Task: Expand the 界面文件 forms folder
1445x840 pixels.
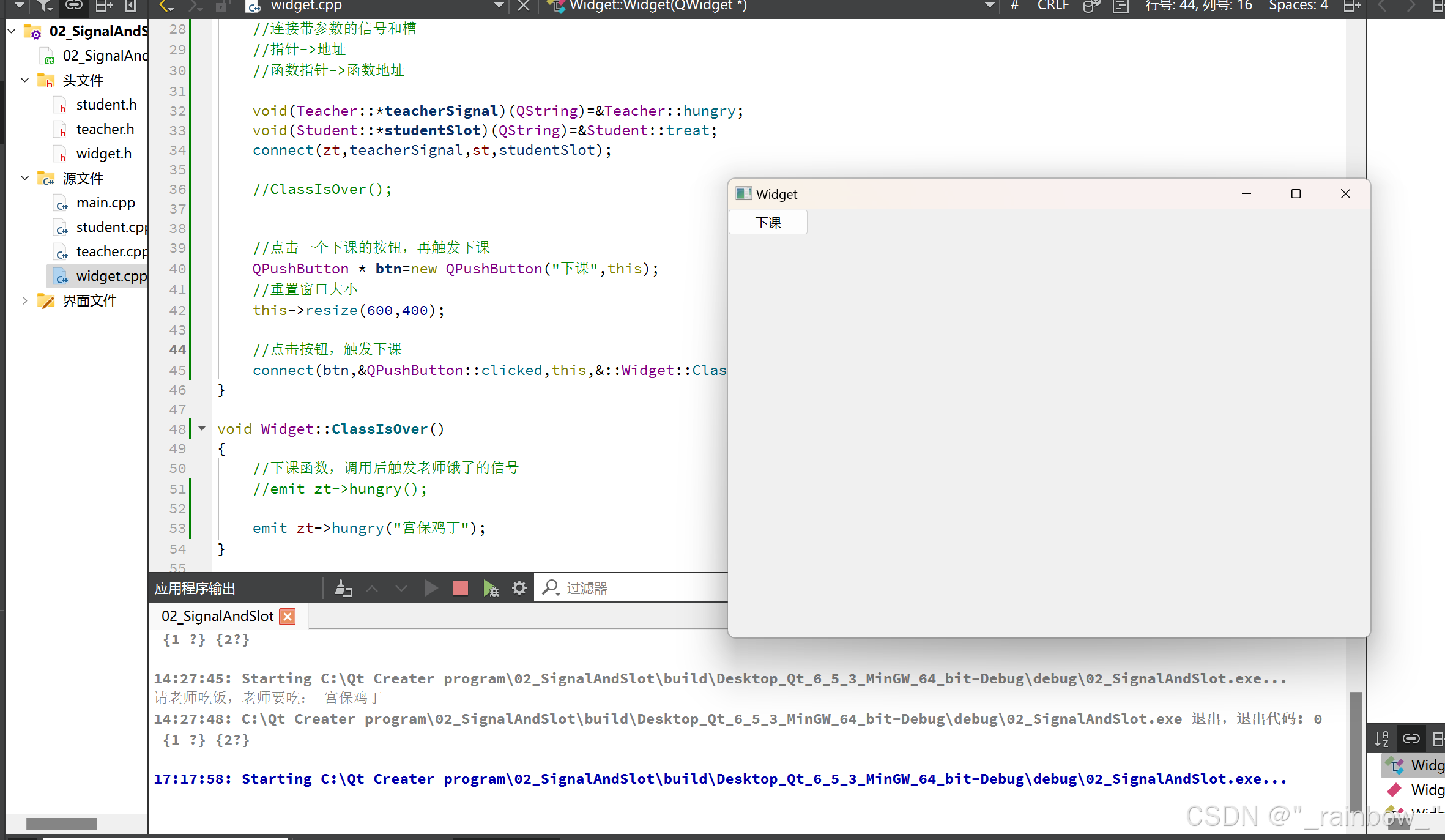Action: 24,300
